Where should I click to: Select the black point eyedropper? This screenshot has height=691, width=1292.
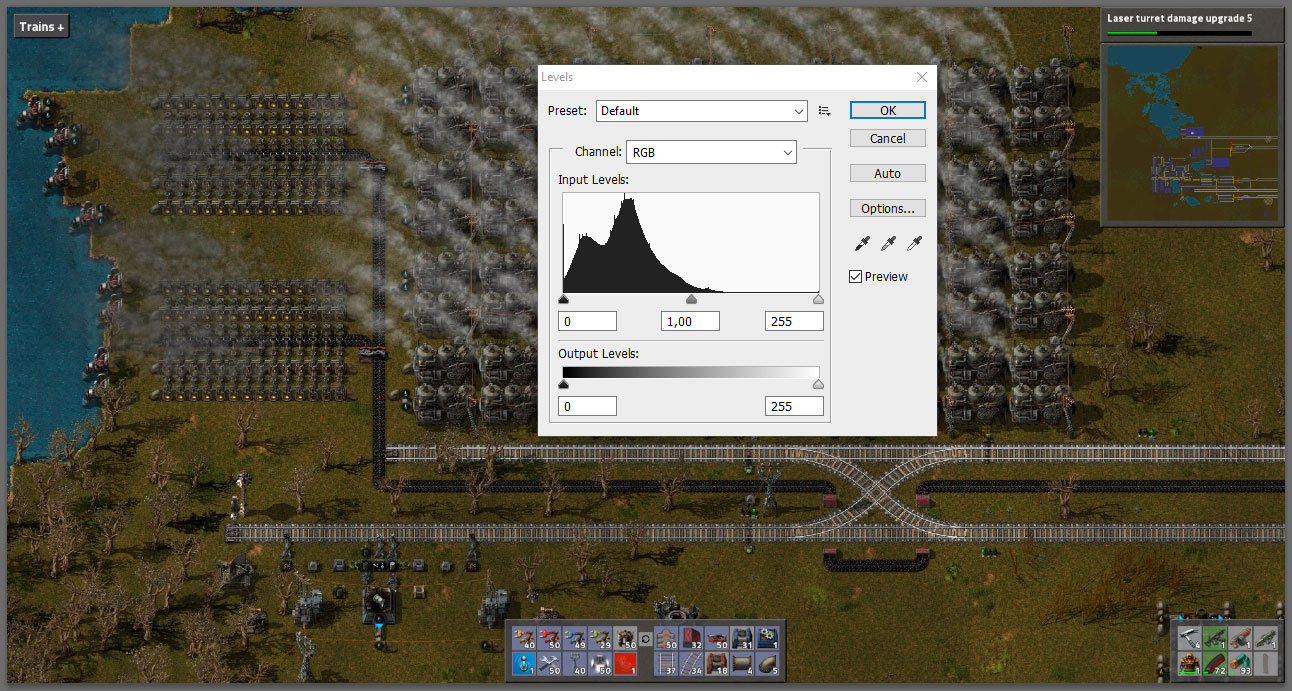tap(862, 243)
